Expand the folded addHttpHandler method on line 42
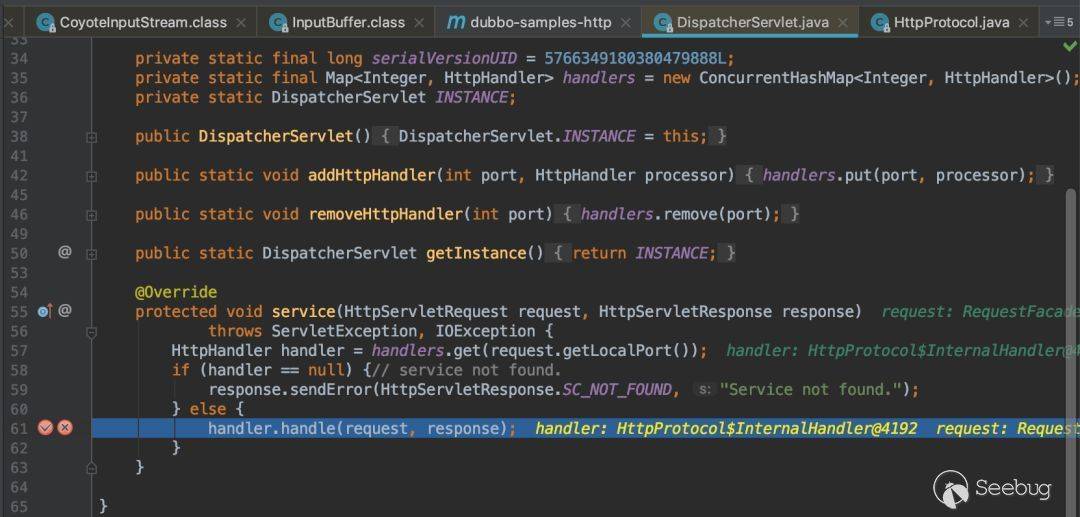Image resolution: width=1080 pixels, height=517 pixels. 92,176
